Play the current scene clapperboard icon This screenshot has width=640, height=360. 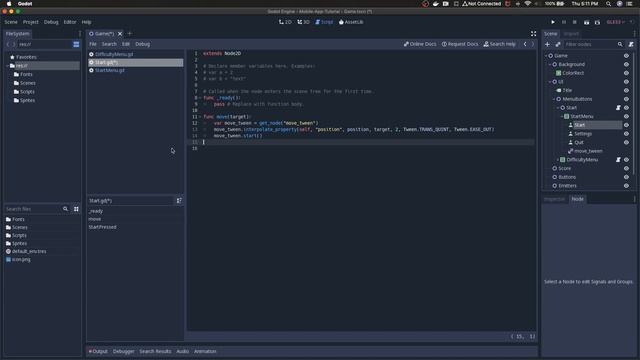[x=587, y=22]
